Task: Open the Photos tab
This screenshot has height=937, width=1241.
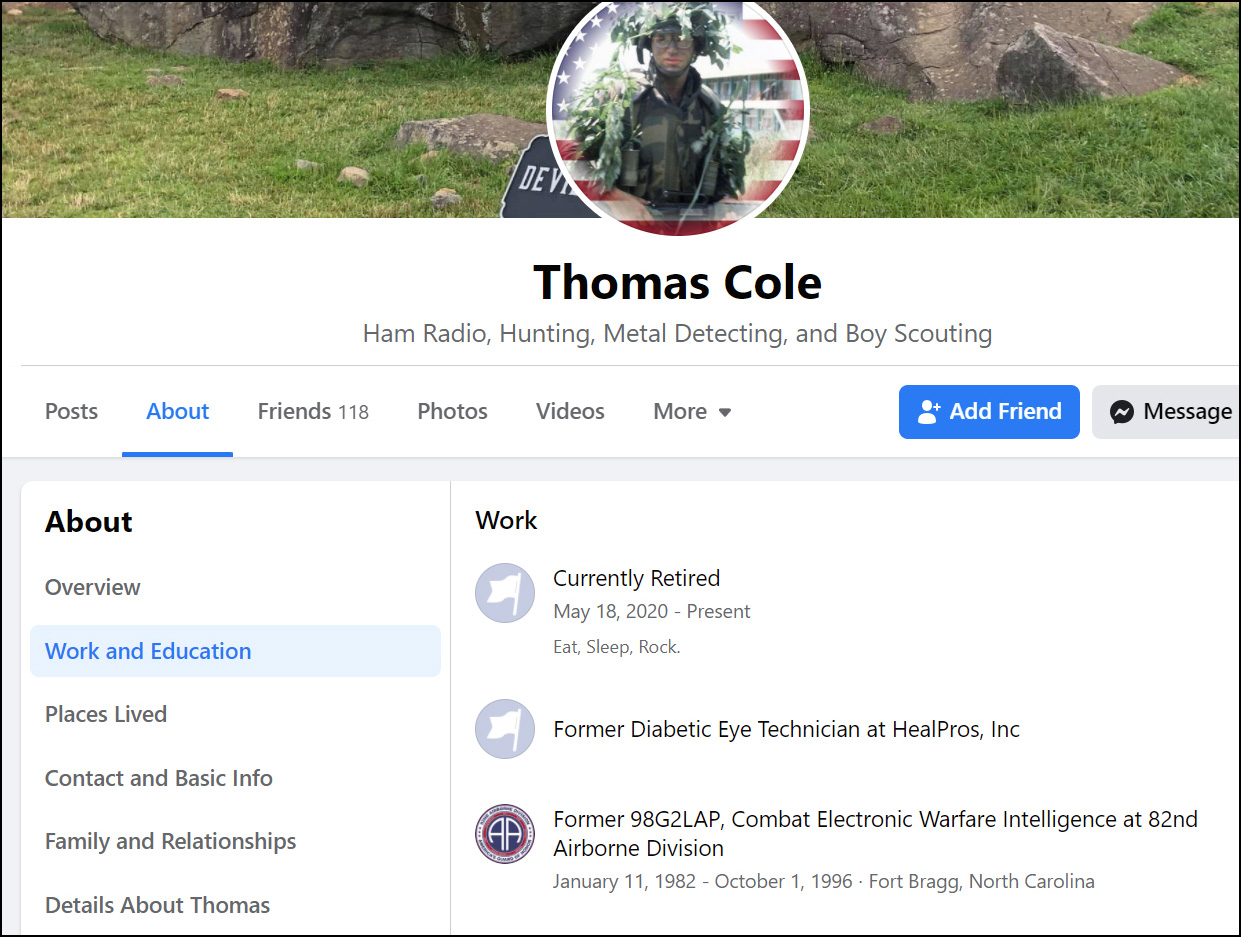Action: tap(452, 411)
